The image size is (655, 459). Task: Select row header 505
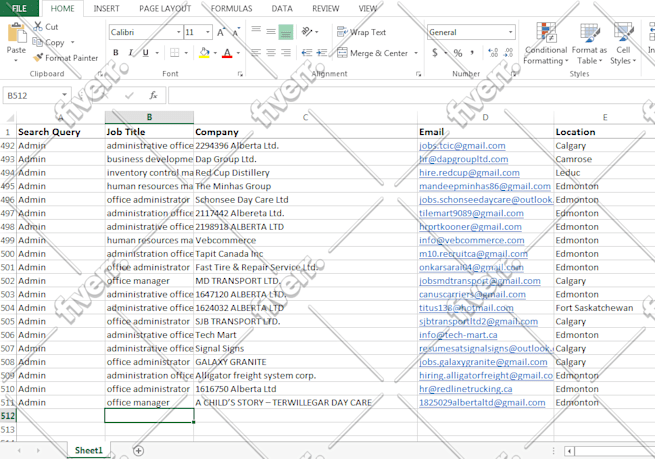pyautogui.click(x=8, y=321)
